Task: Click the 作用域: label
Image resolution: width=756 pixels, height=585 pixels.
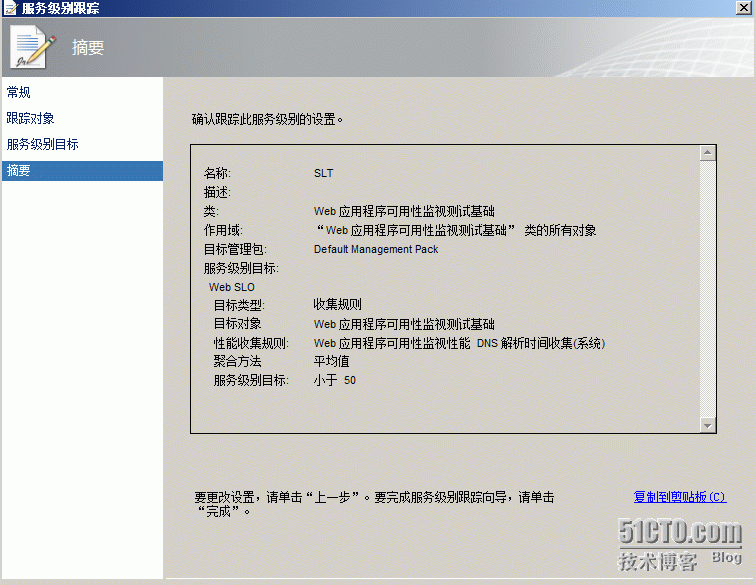Action: (x=223, y=230)
